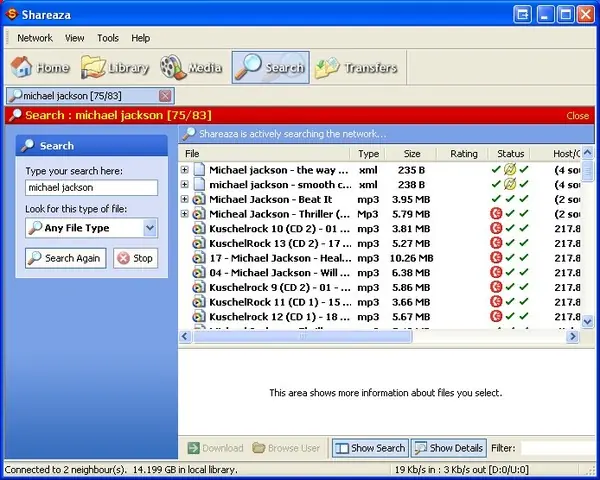Click the window mode switch button in title bar
Viewport: 600px width, 480px height.
[x=522, y=15]
